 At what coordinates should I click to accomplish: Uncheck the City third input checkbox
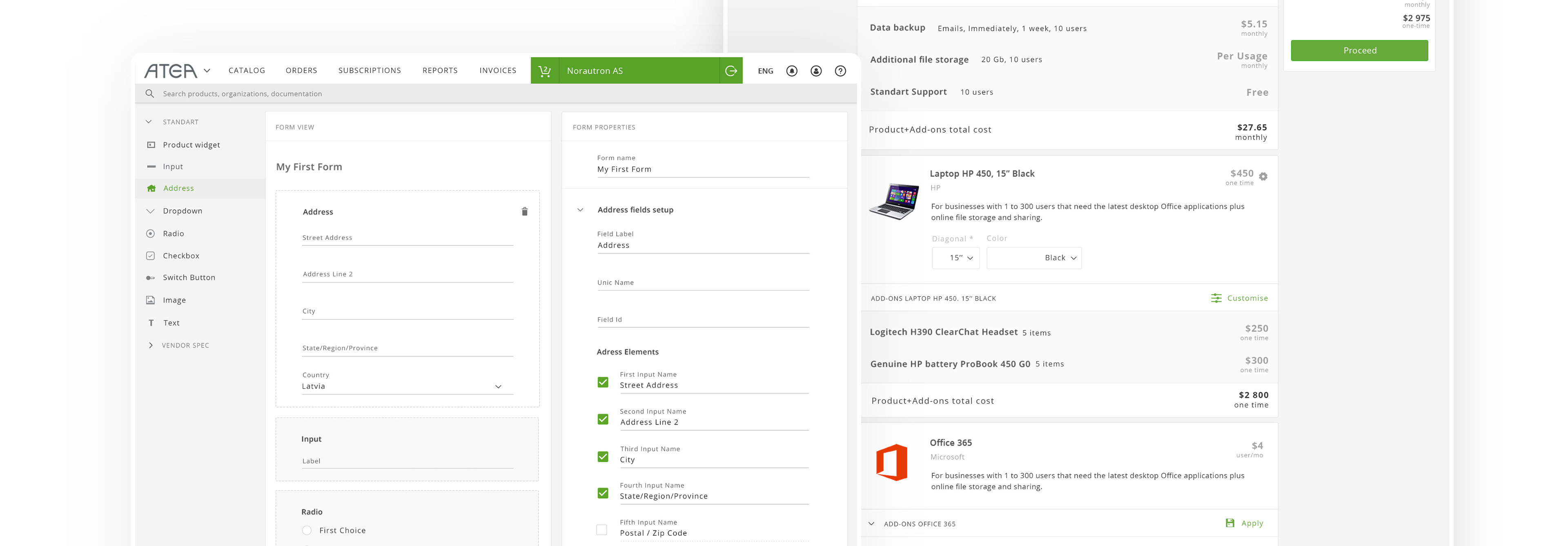tap(603, 457)
